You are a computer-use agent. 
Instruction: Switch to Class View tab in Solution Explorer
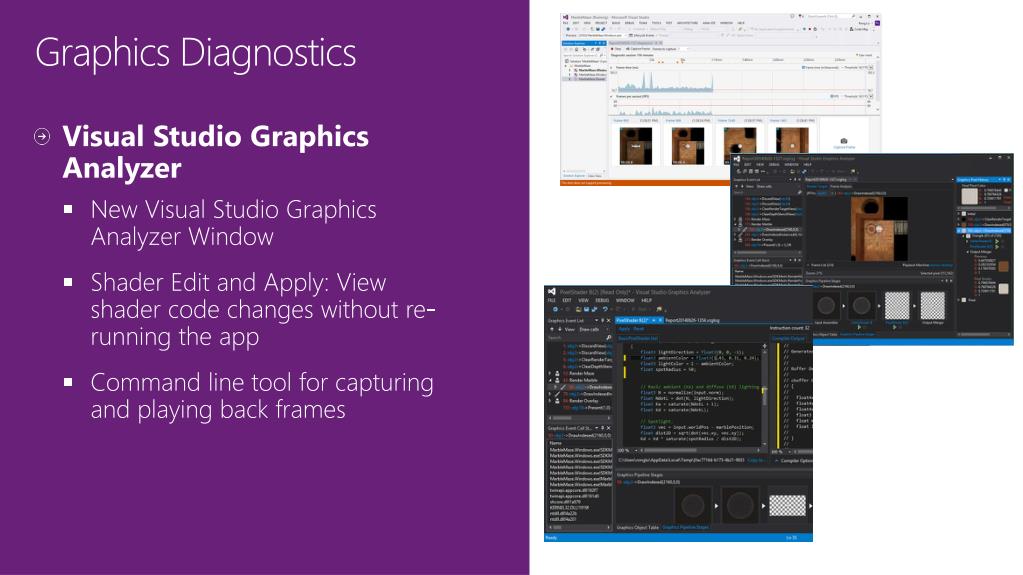pos(594,176)
